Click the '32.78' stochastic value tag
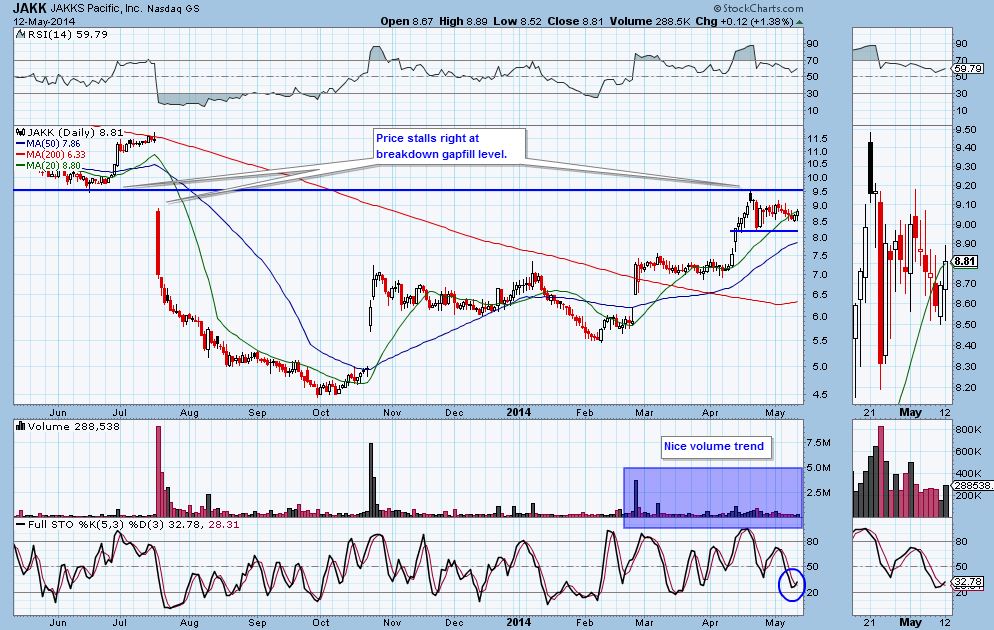The image size is (994, 630). tap(968, 581)
